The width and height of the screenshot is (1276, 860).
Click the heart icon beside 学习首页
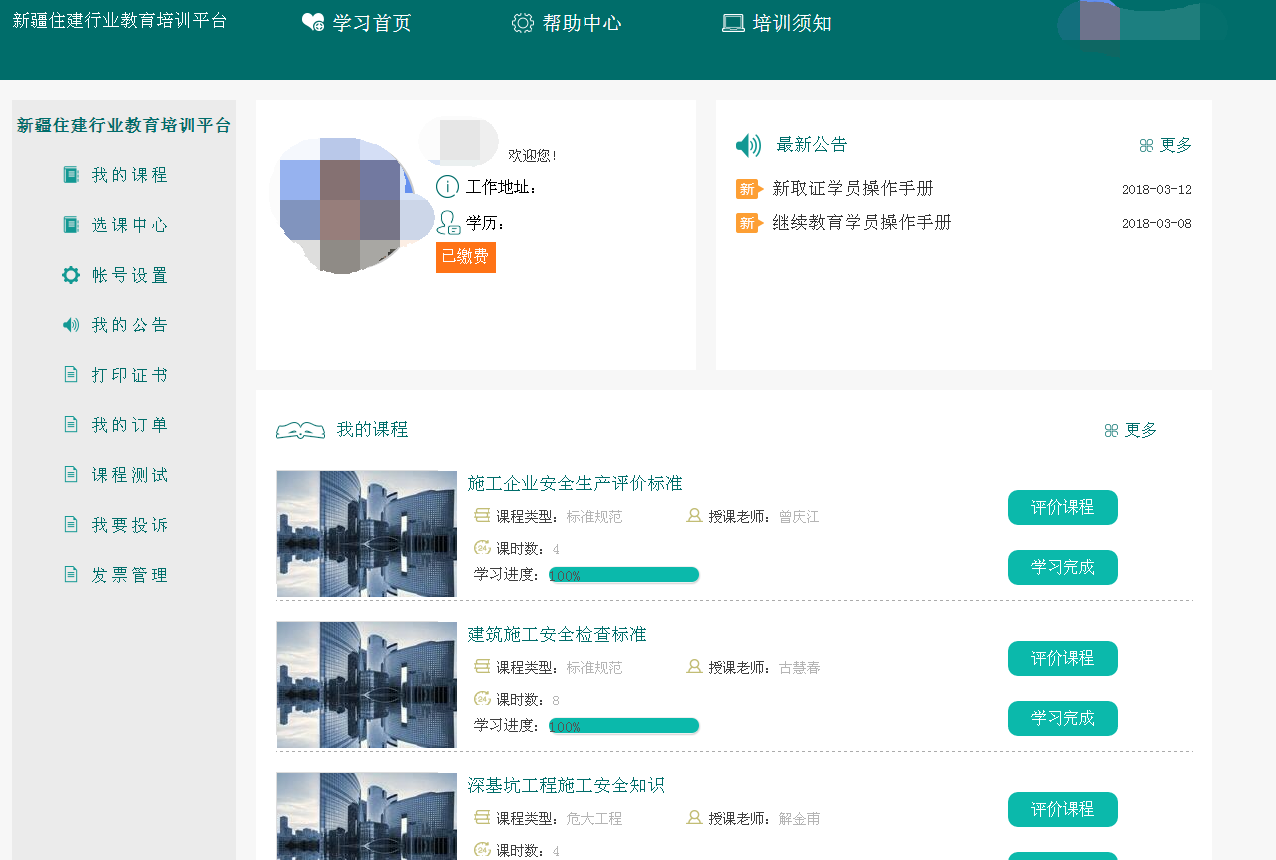313,23
